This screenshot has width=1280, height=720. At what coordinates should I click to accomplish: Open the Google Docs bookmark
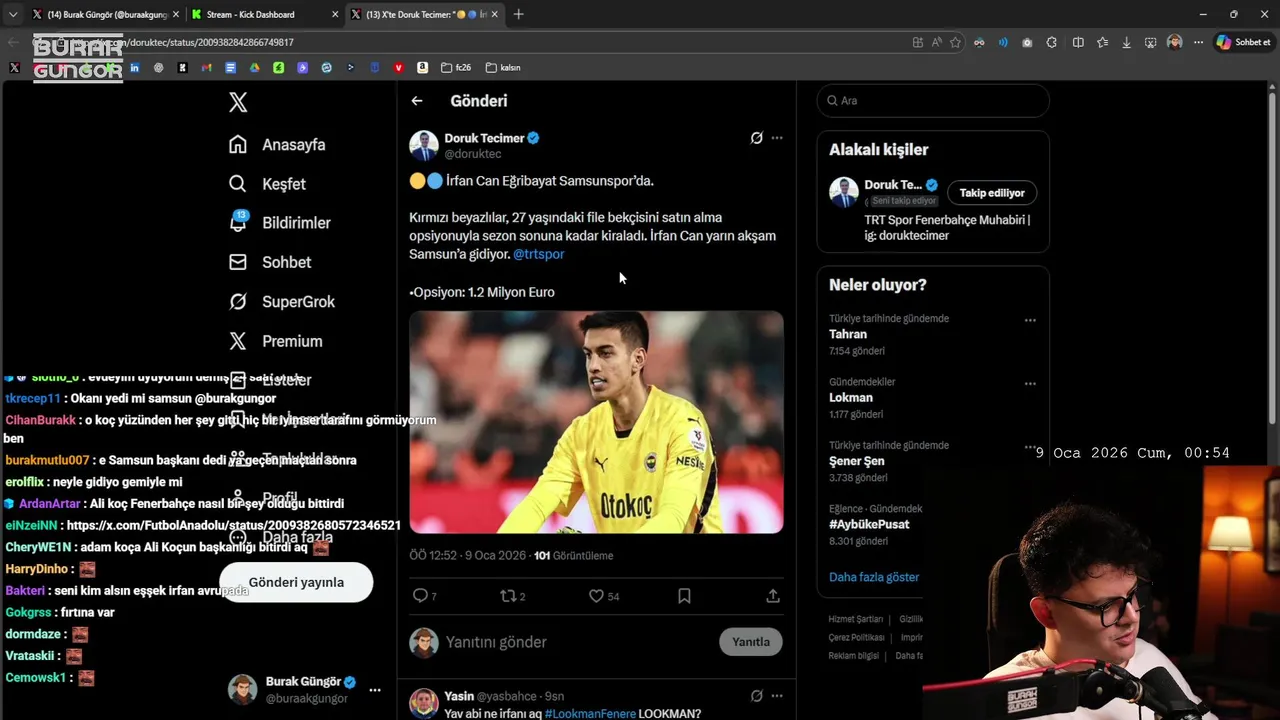point(230,67)
